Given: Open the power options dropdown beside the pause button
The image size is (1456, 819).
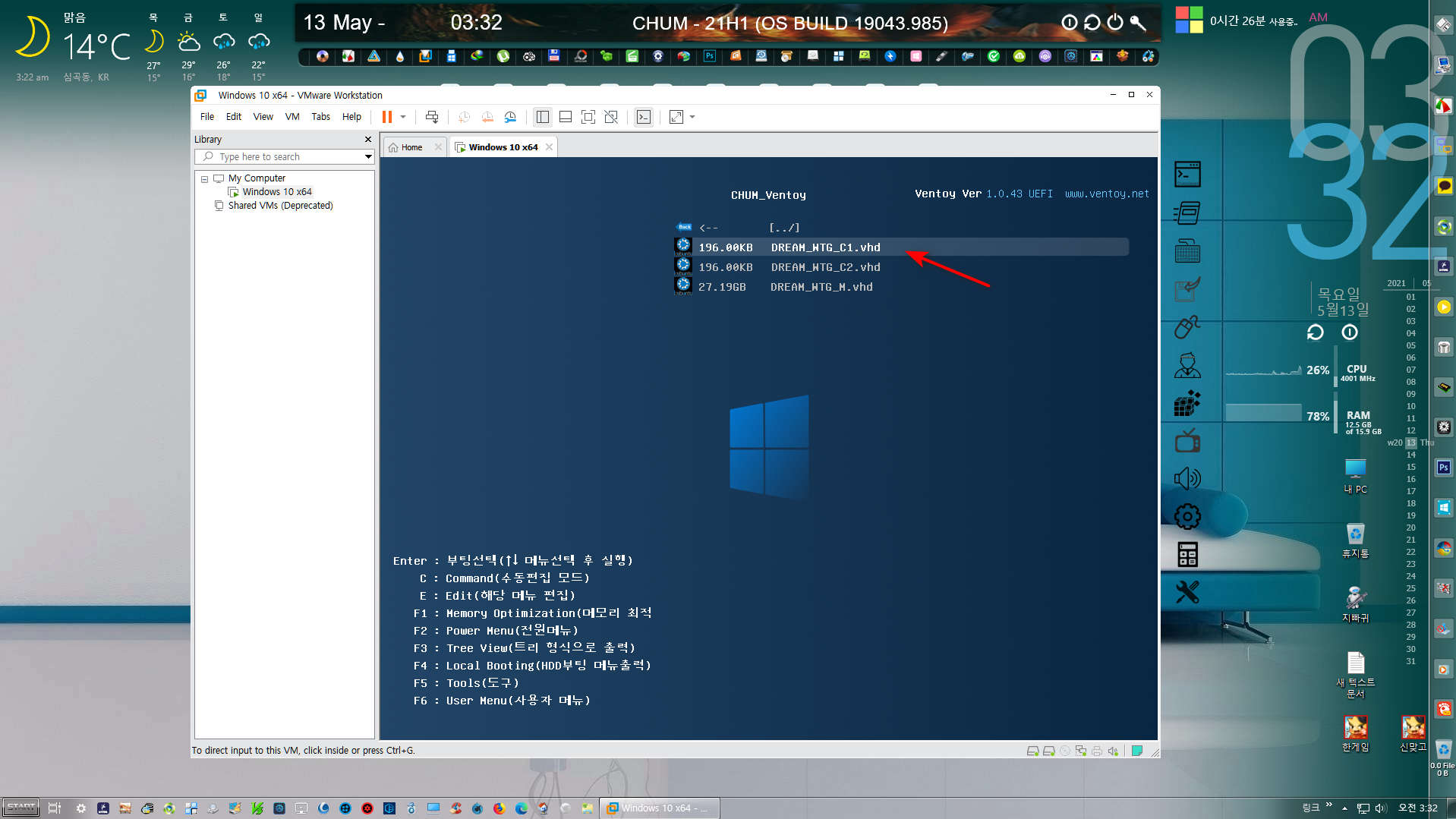Looking at the screenshot, I should [x=403, y=117].
